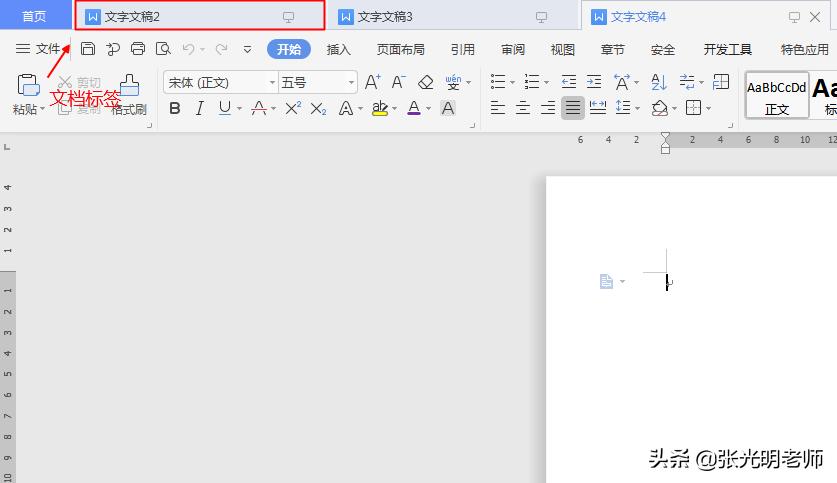Switch to document tab 文字文稿3

(452, 17)
